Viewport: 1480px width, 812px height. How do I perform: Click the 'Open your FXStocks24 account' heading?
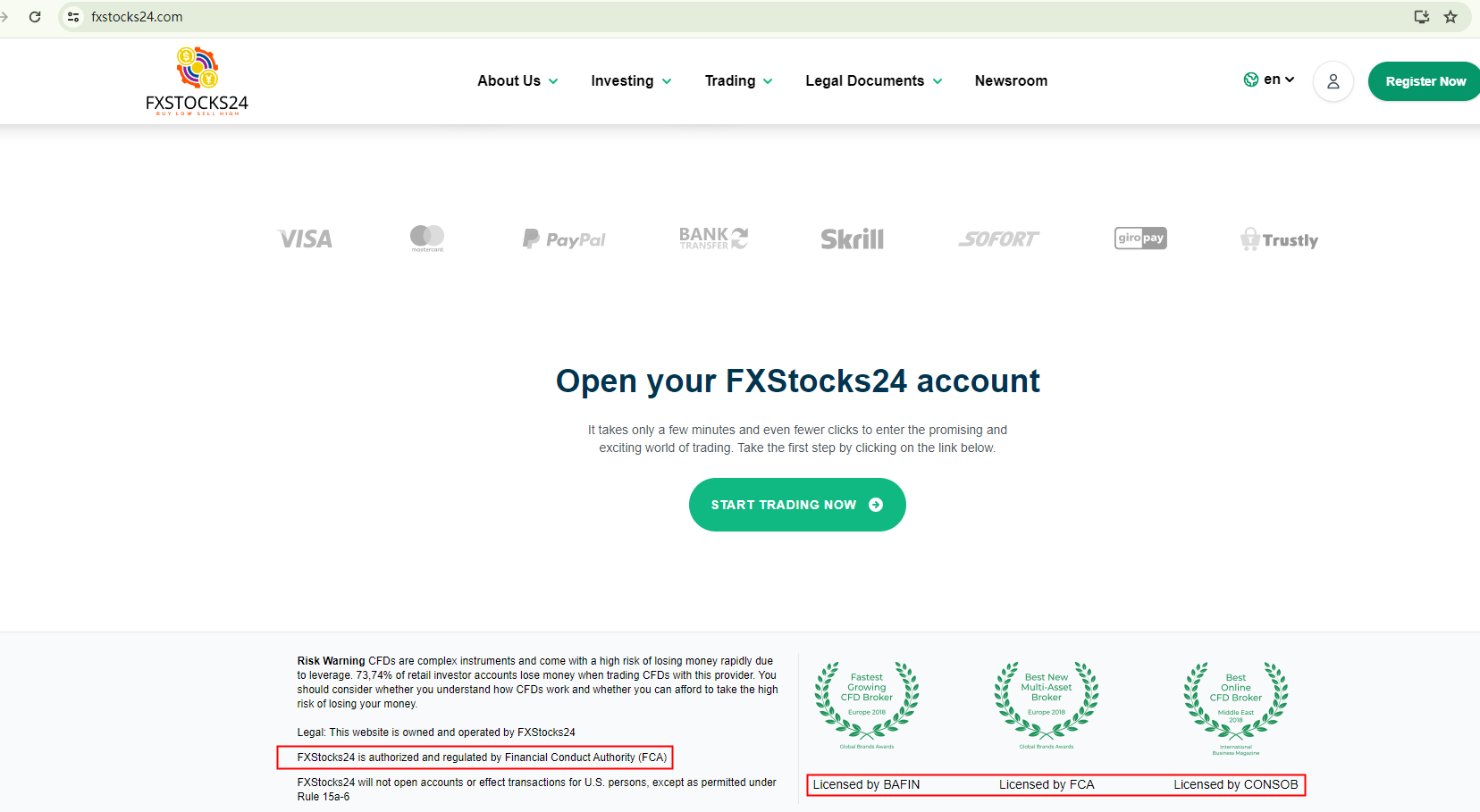(798, 381)
